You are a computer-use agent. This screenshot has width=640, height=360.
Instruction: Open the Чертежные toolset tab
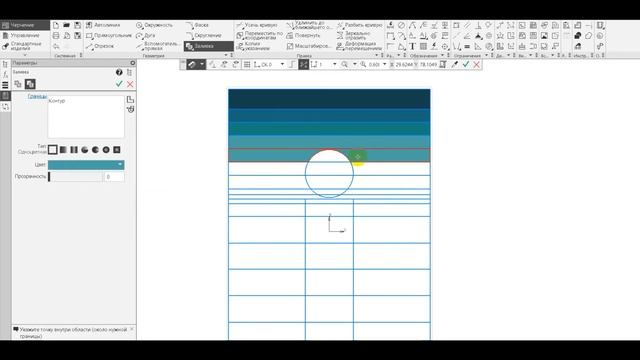coord(25,25)
